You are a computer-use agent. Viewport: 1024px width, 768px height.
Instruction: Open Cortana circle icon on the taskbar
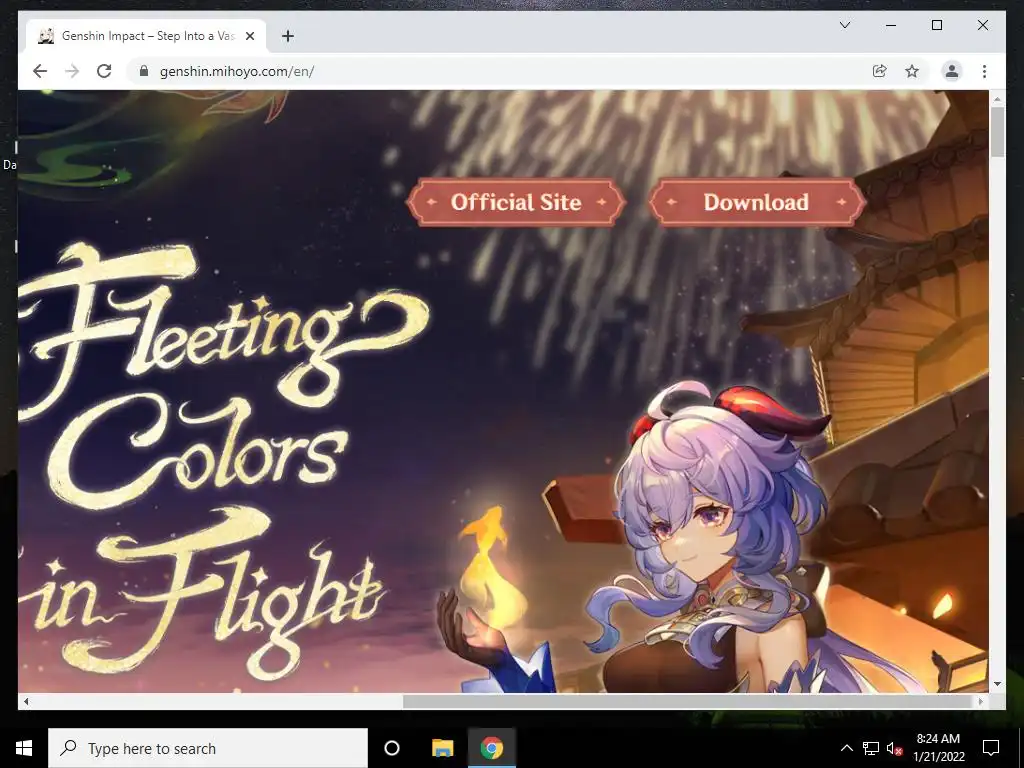[392, 748]
